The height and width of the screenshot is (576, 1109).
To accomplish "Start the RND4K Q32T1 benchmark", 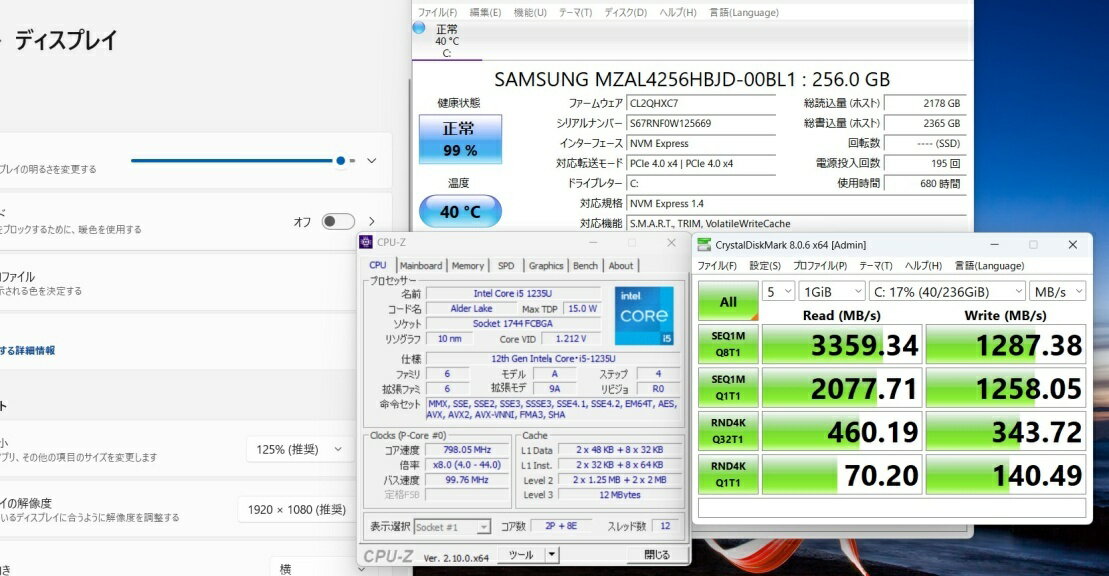I will pos(728,431).
